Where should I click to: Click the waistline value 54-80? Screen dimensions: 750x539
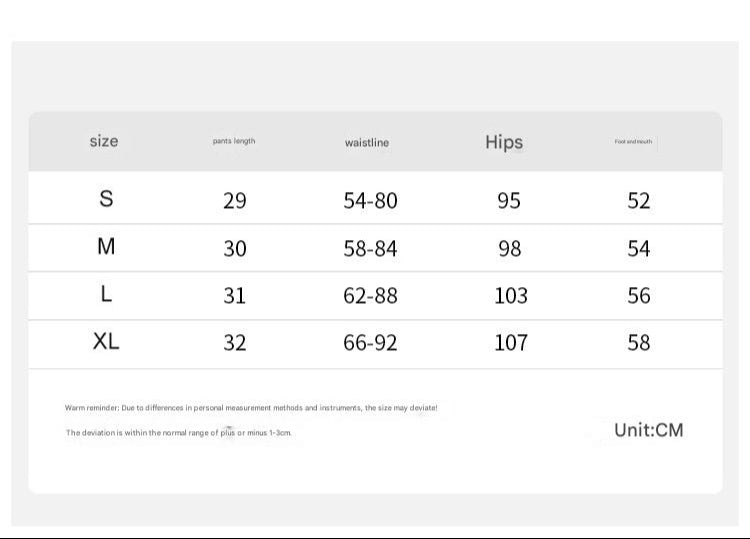click(370, 201)
